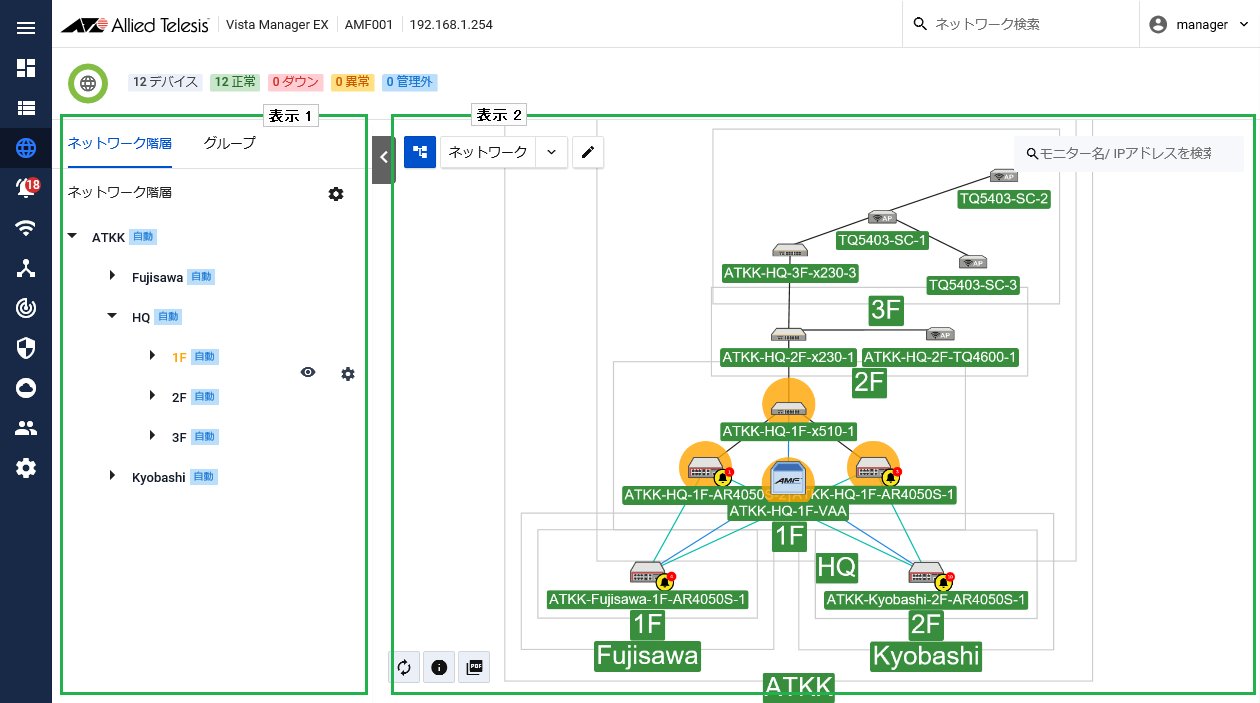Focus the モニター名/IPアドレス search field

[1128, 153]
